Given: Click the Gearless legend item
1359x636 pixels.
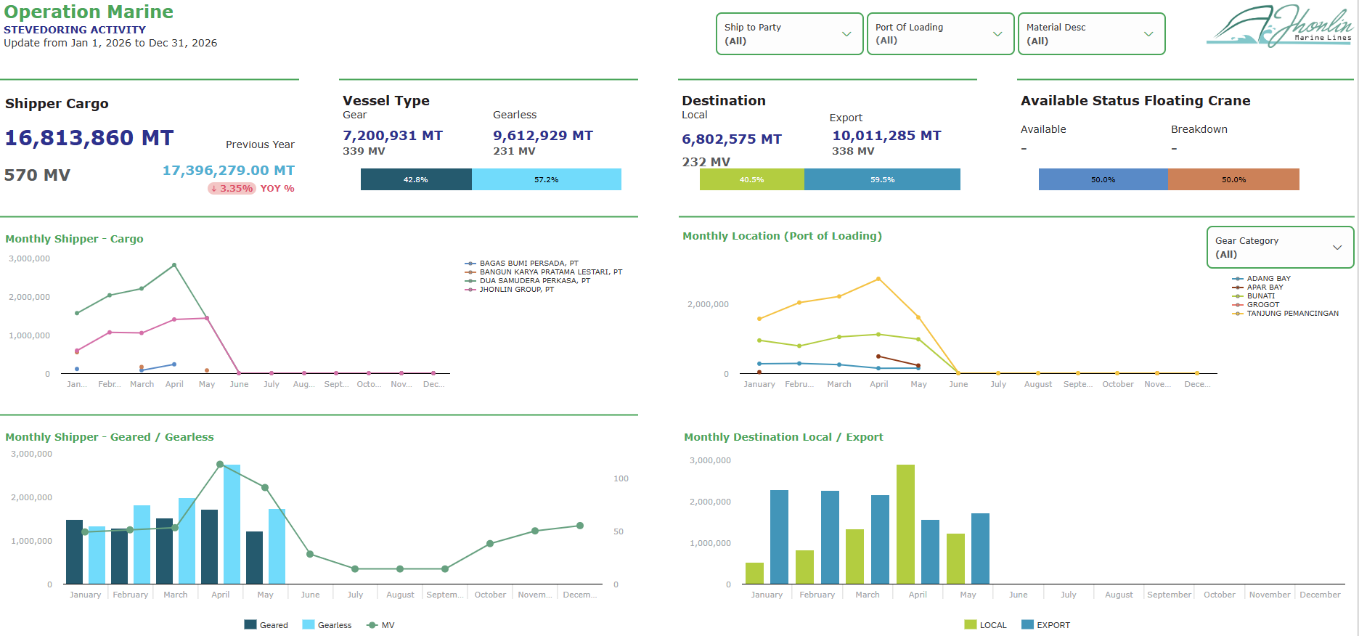Looking at the screenshot, I should [326, 625].
